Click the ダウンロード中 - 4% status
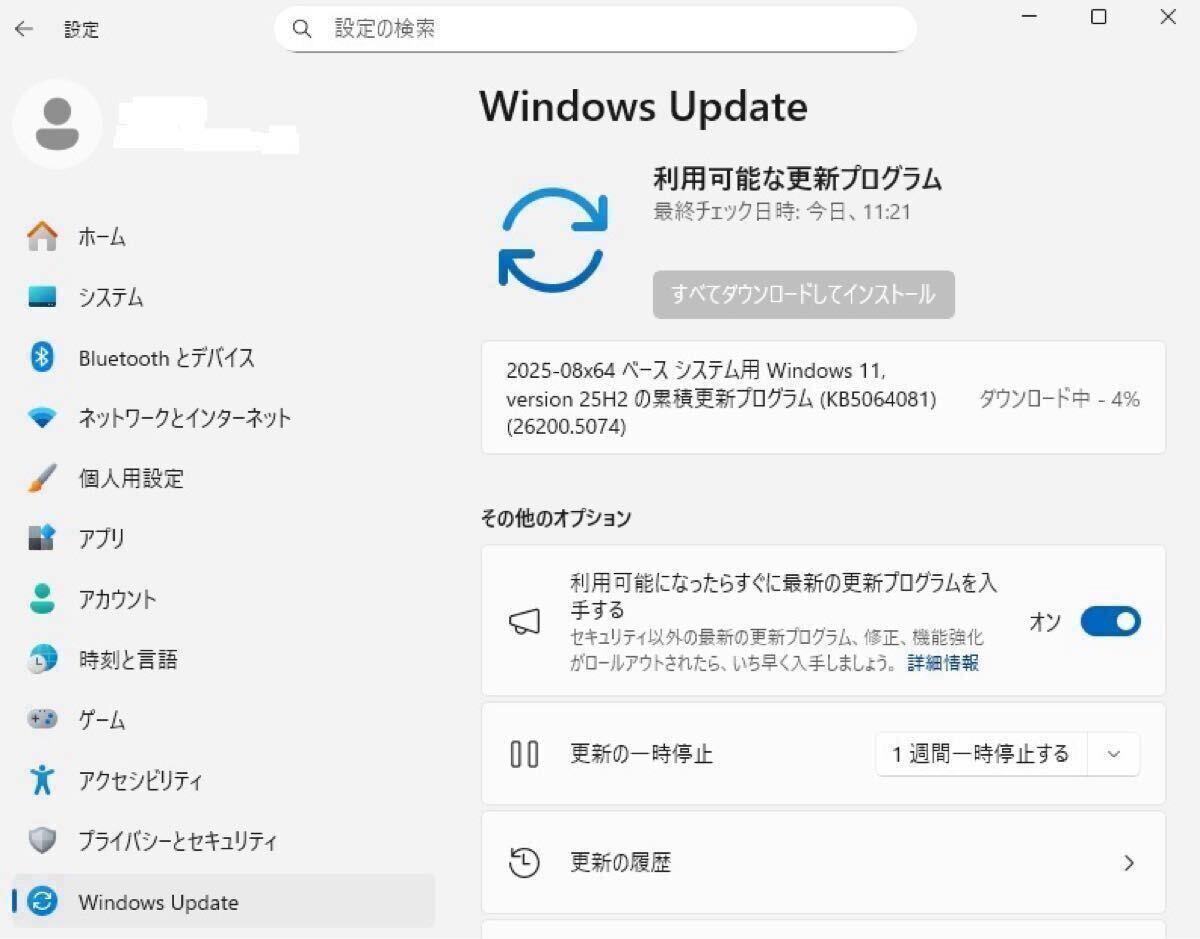The width and height of the screenshot is (1200, 939). (1059, 399)
